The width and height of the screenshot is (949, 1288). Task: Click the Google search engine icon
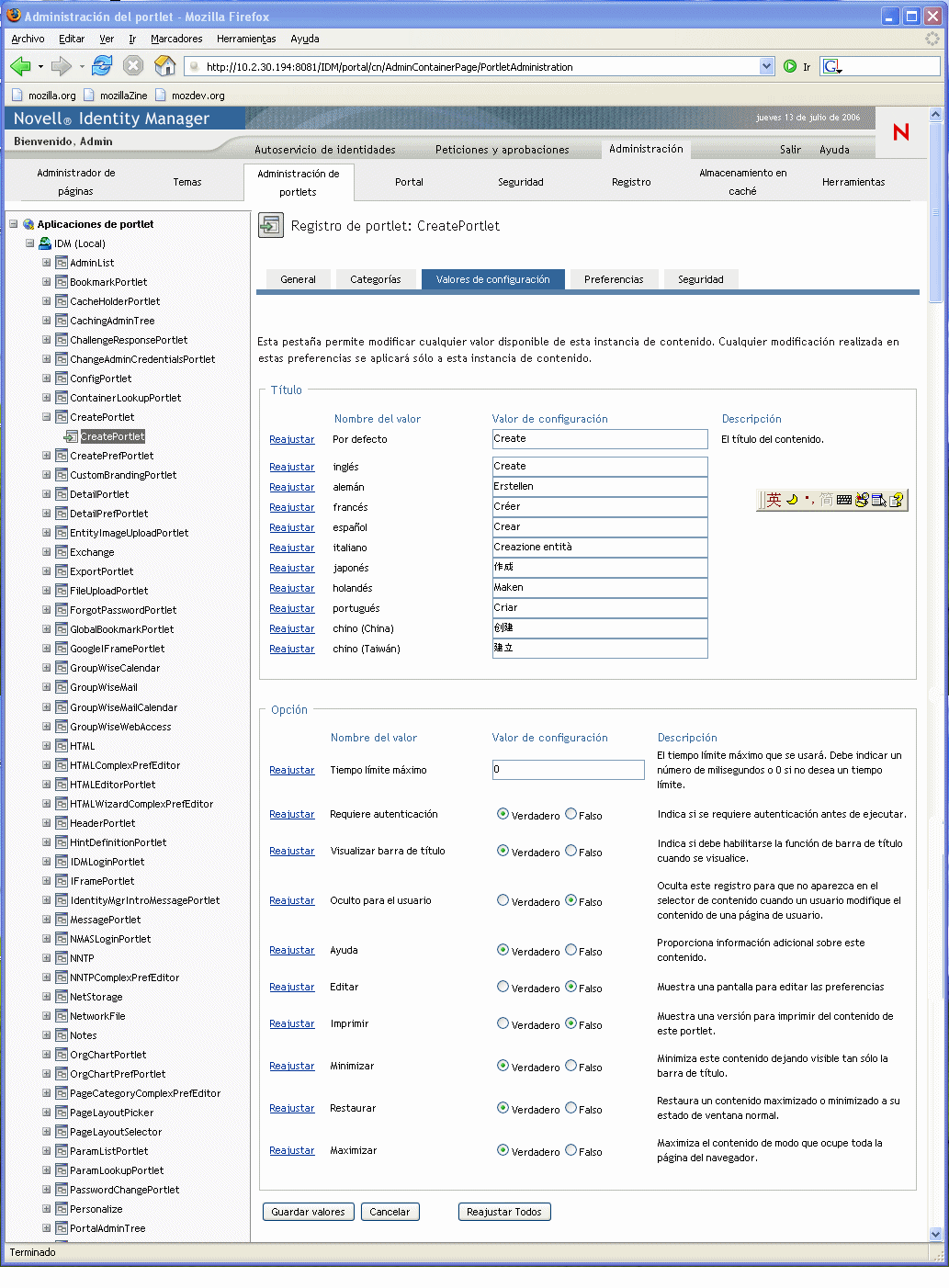831,66
